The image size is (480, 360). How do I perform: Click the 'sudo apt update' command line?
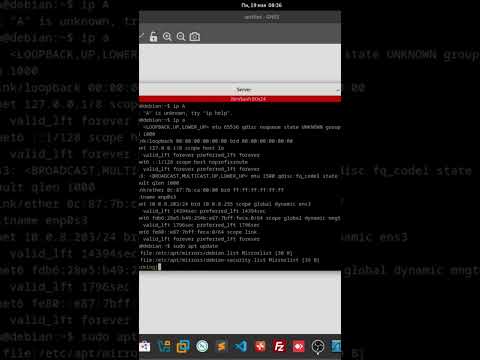tap(179, 246)
